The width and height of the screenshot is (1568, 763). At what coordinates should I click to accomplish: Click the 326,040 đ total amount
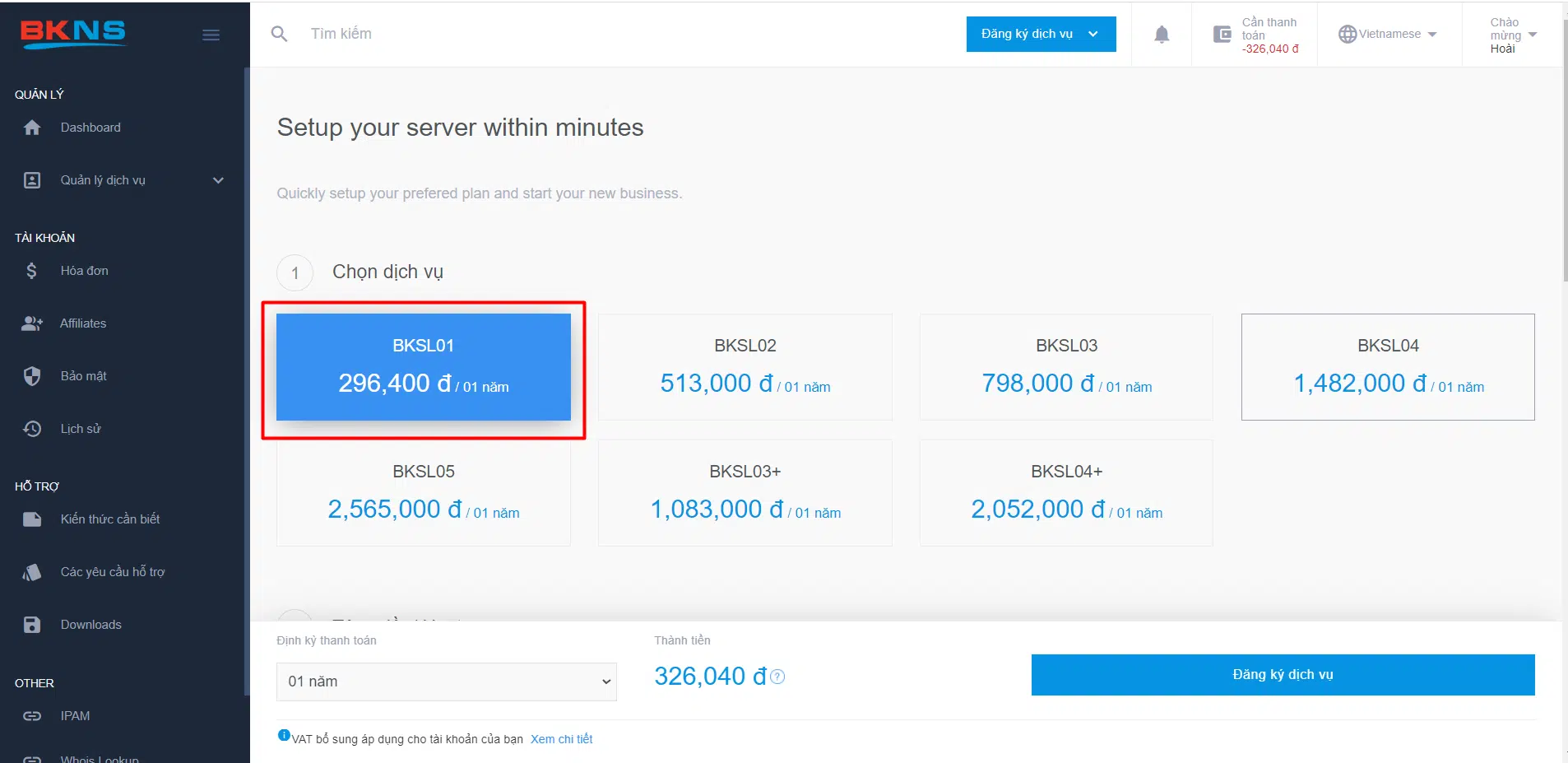coord(710,677)
